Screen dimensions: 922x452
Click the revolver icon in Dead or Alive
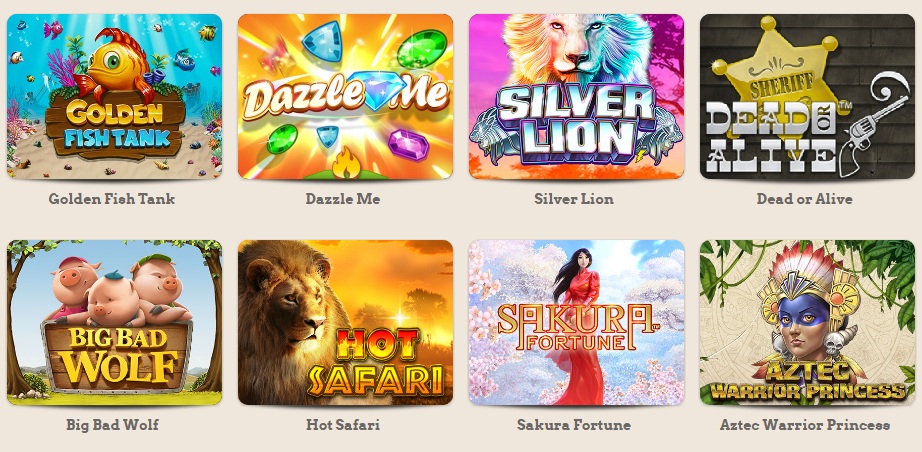(874, 123)
